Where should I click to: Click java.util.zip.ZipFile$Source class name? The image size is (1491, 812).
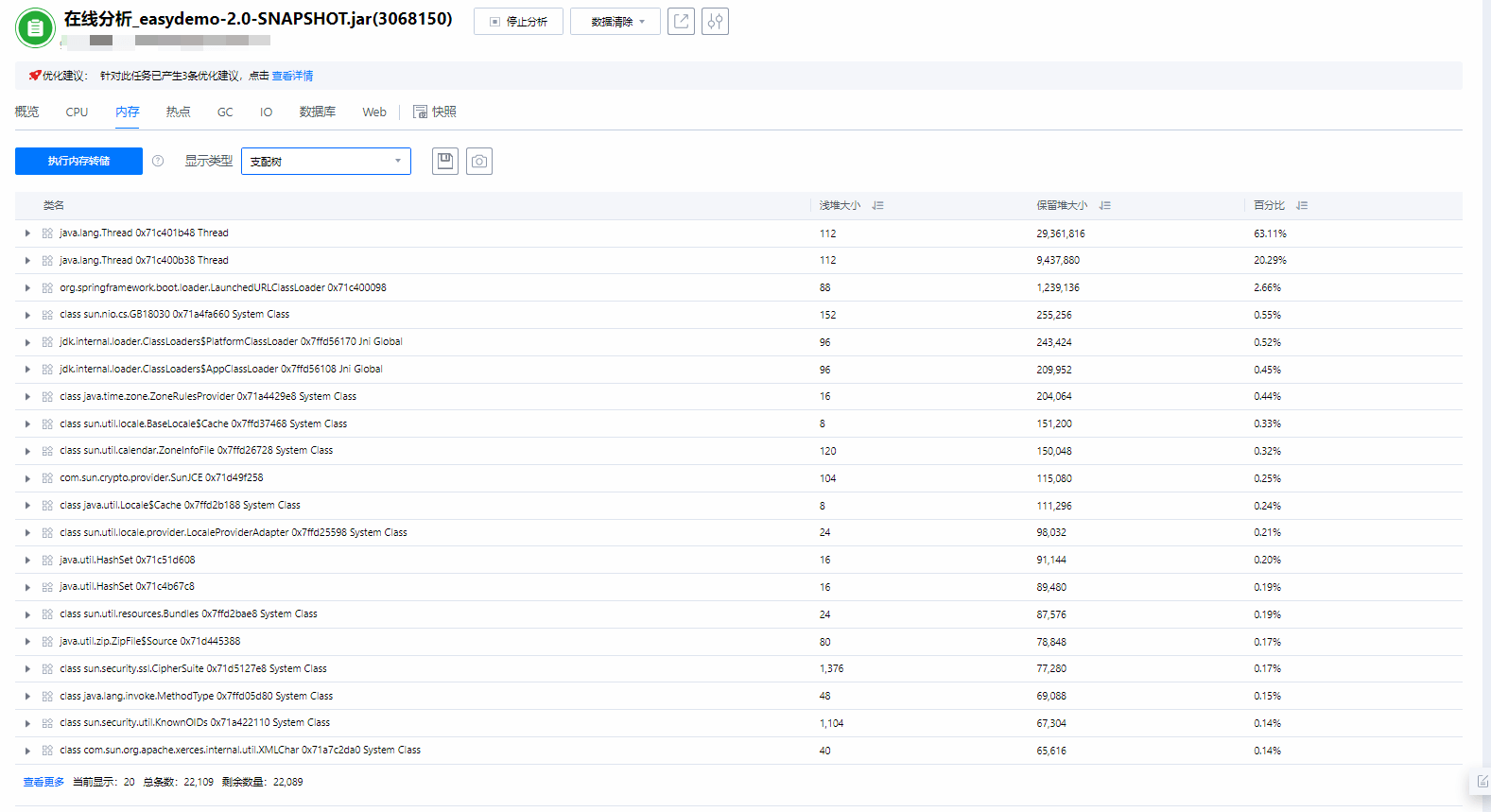[x=150, y=642]
